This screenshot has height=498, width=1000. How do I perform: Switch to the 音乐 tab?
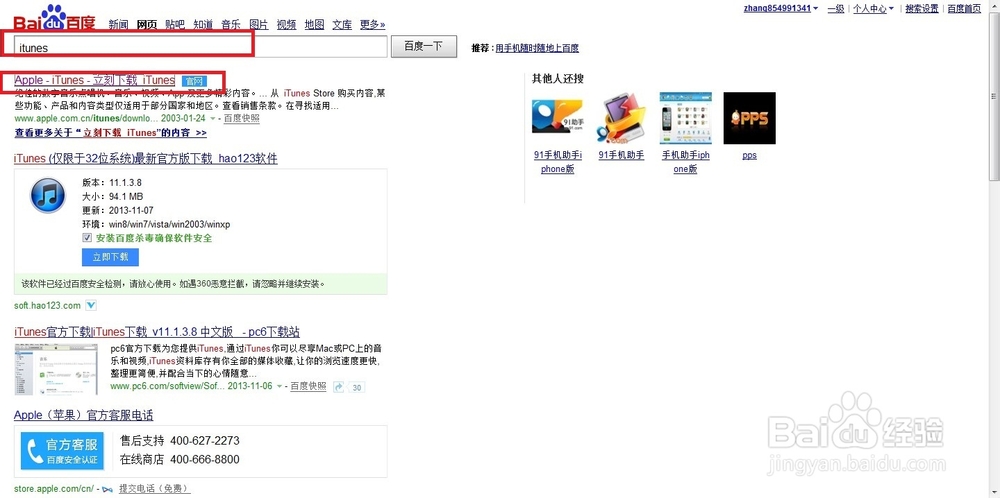pyautogui.click(x=231, y=25)
